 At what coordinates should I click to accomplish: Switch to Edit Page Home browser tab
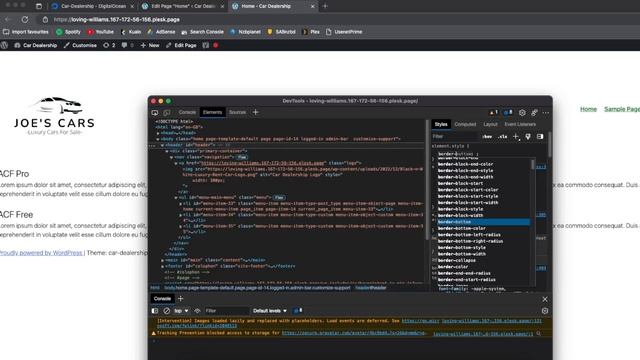(183, 6)
